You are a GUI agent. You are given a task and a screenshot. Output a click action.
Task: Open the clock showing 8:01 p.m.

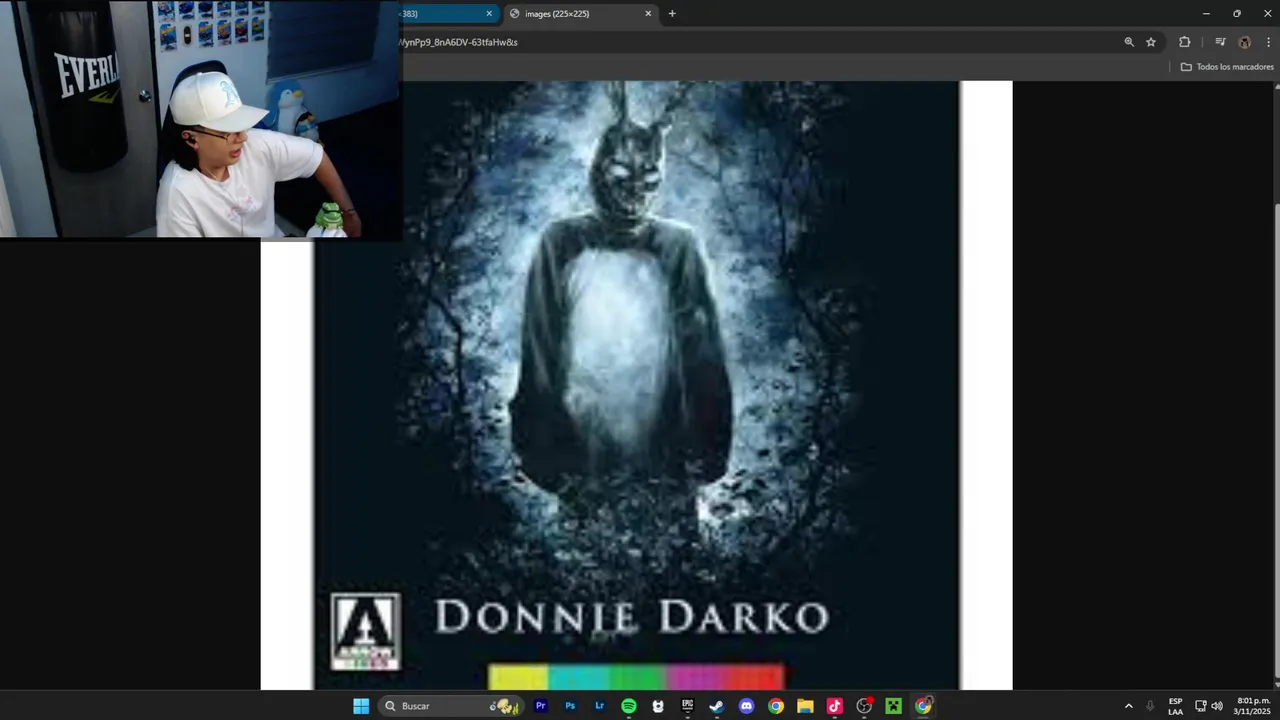1253,706
